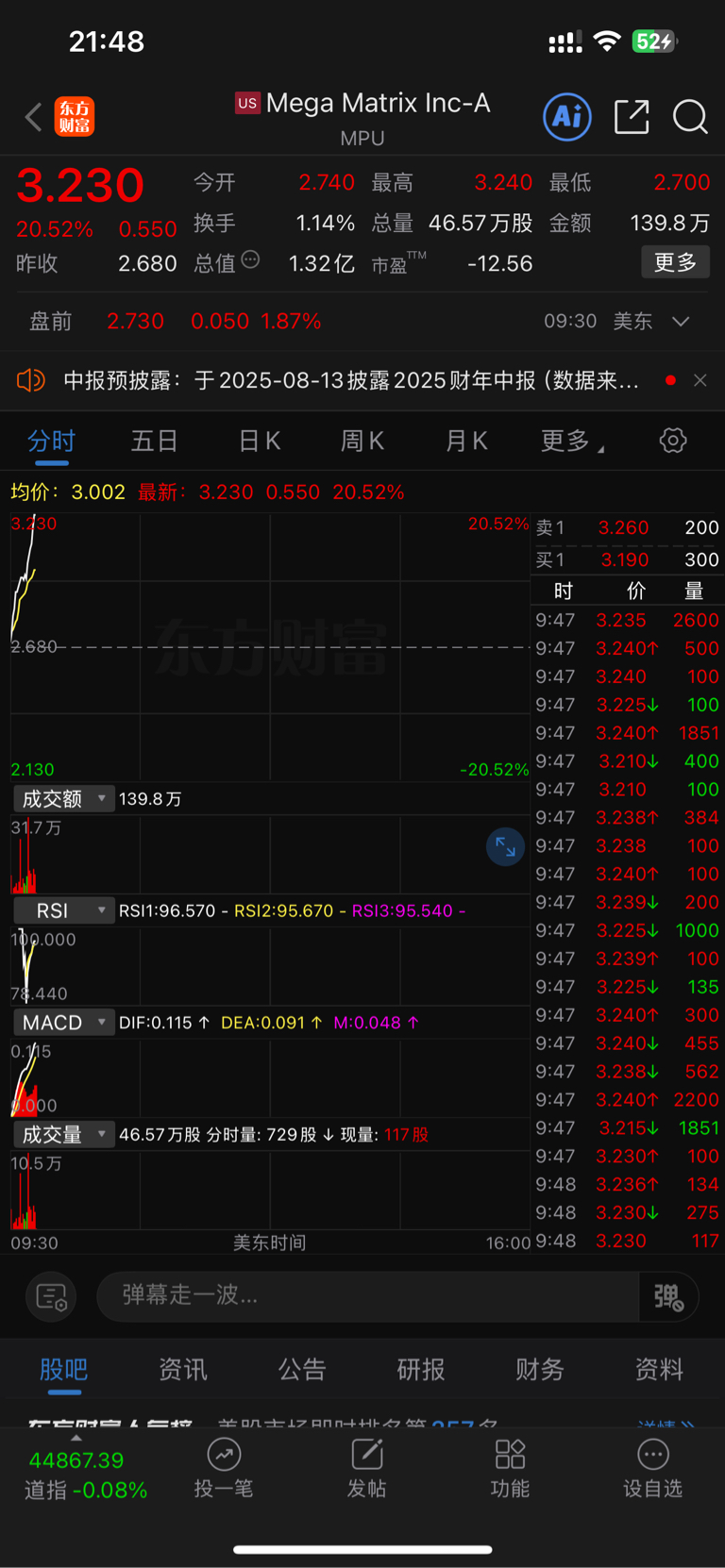Image resolution: width=725 pixels, height=1568 pixels.
Task: Select the 股吧 tab
Action: [64, 1369]
